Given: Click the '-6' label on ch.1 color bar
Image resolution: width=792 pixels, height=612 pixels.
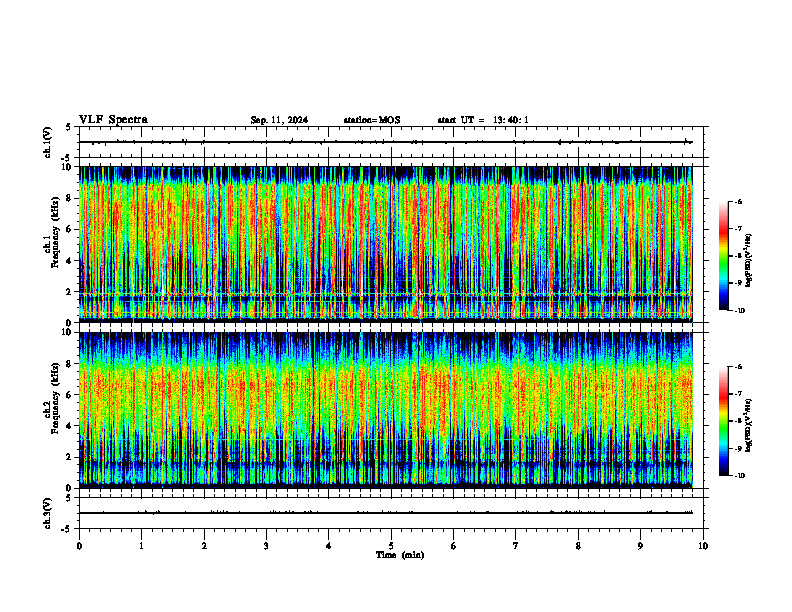Looking at the screenshot, I should pos(738,201).
